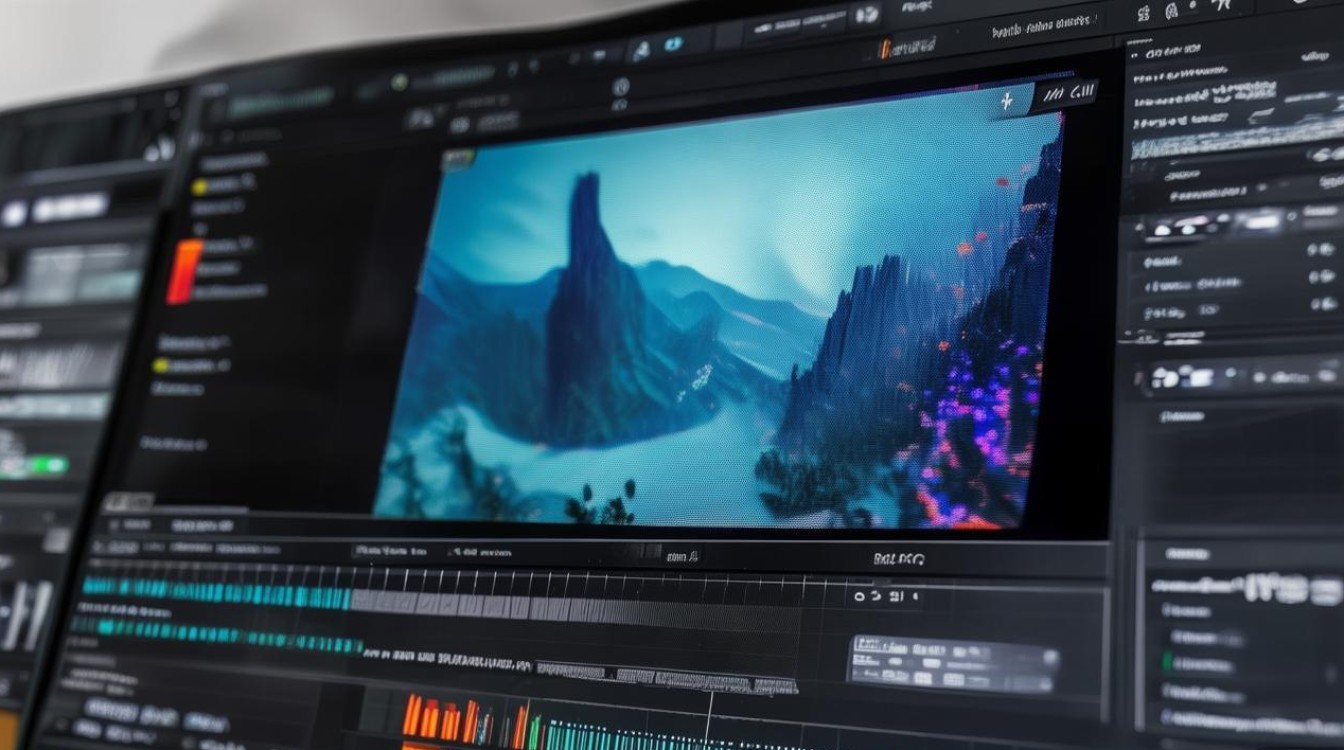
Task: Select the upper teal clip on the timeline
Action: coord(216,591)
